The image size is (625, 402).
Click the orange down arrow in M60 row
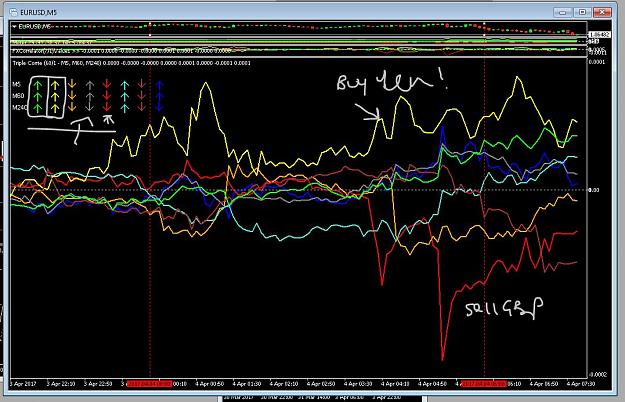point(72,96)
